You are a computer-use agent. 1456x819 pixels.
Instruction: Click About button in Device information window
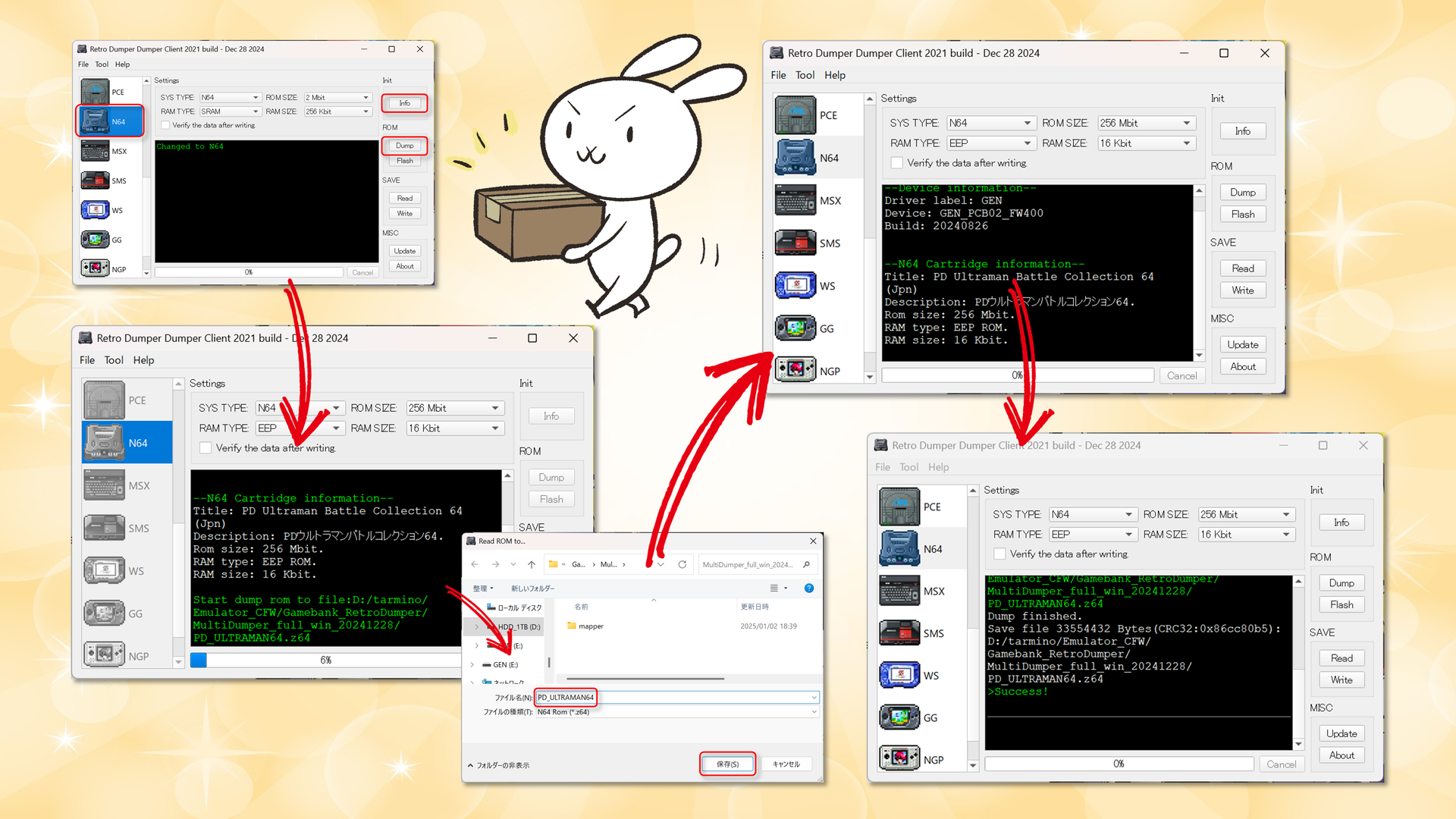click(1243, 367)
